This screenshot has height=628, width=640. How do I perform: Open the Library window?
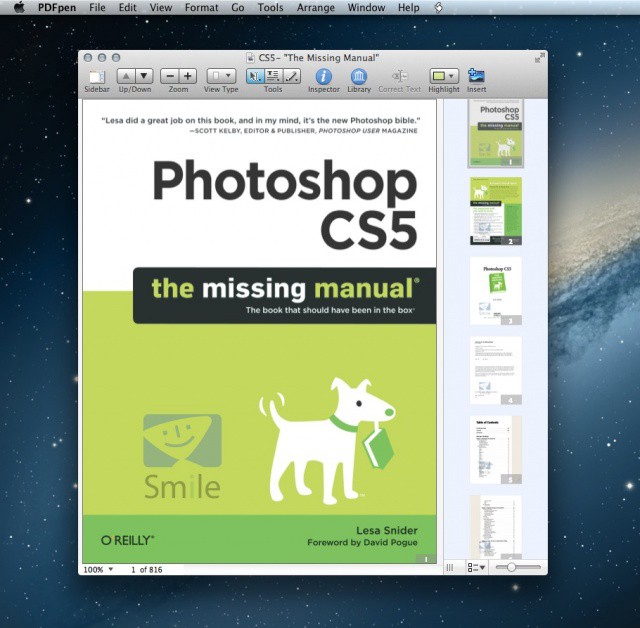point(359,76)
